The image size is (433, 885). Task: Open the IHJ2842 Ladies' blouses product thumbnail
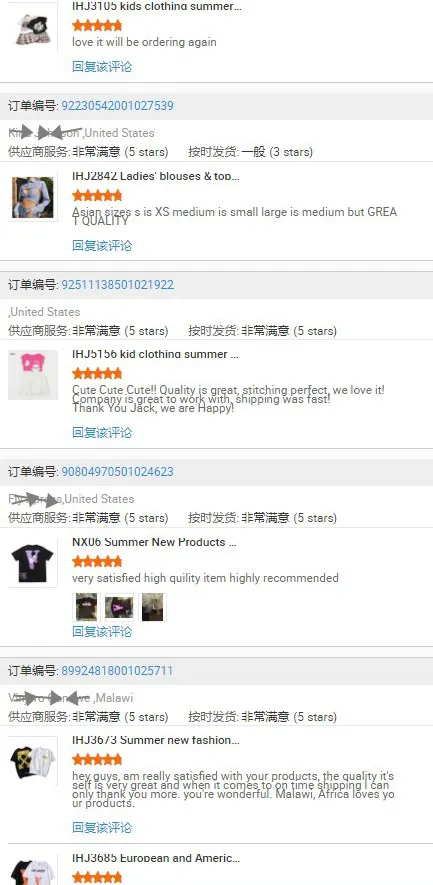tap(33, 197)
